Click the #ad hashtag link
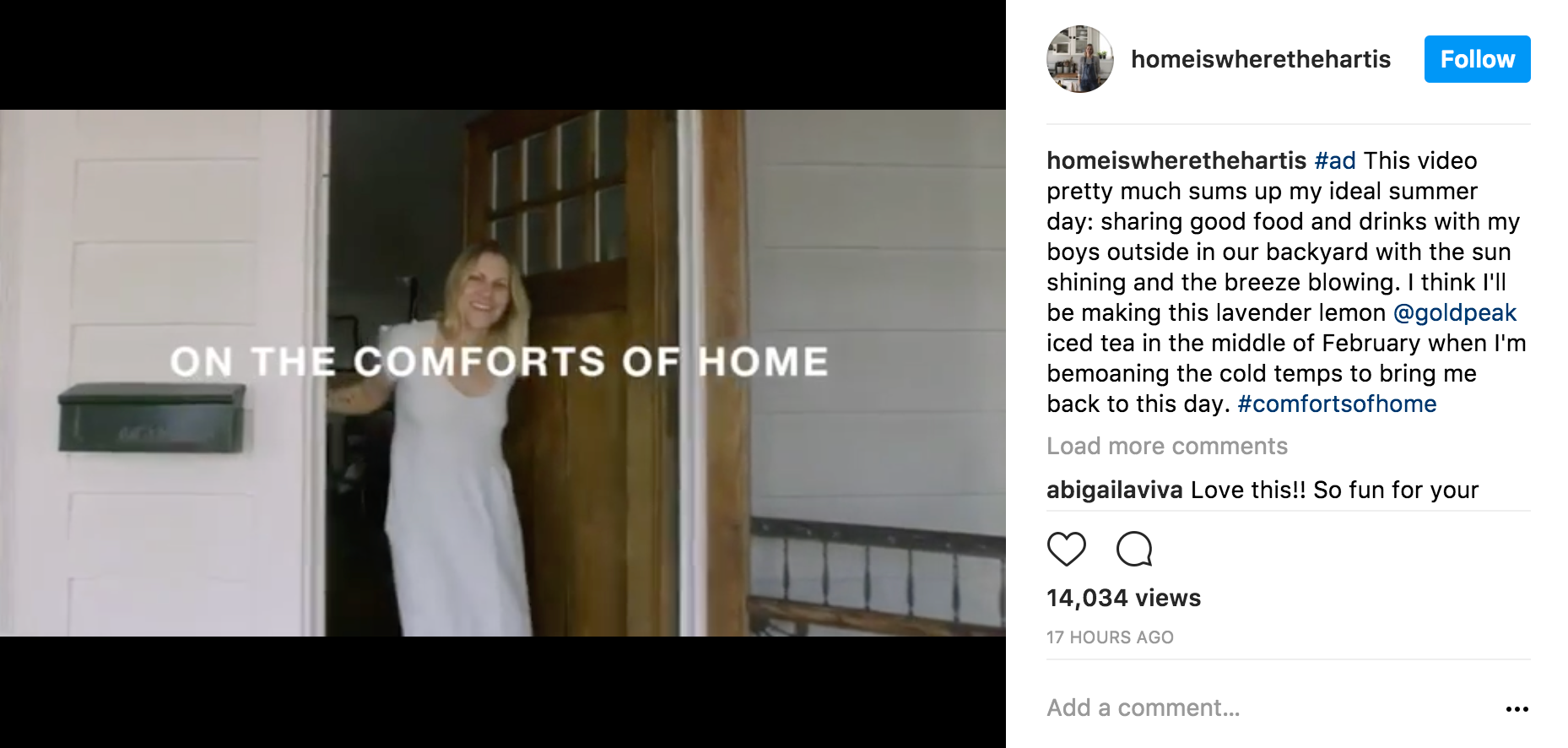This screenshot has width=1568, height=748. (1335, 160)
